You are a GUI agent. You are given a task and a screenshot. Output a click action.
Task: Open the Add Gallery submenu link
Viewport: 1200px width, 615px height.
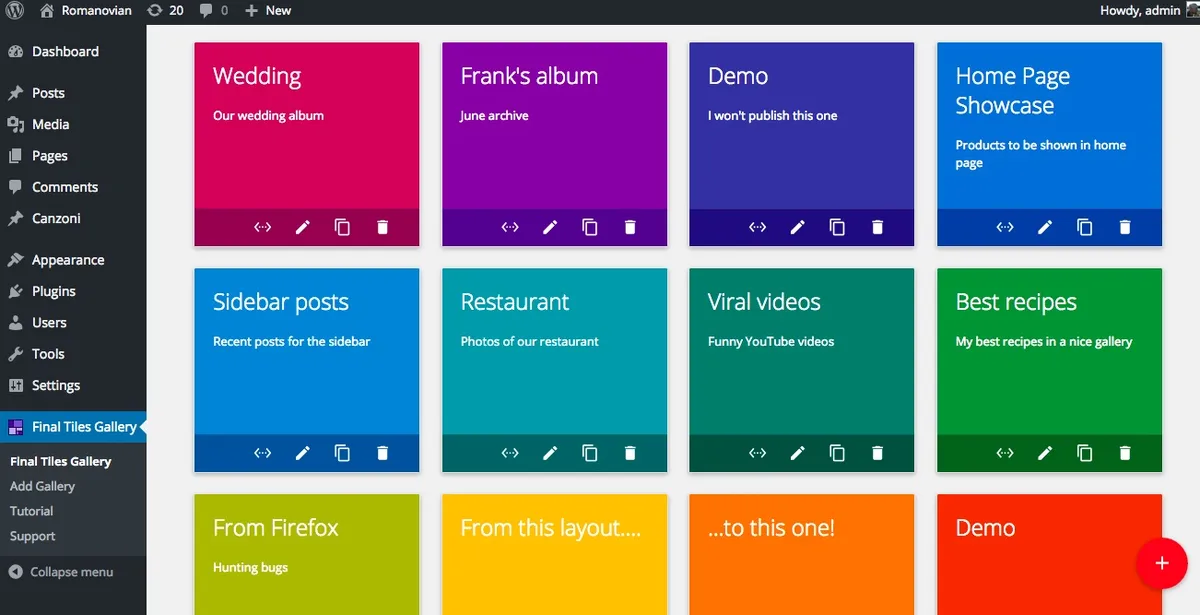point(43,486)
